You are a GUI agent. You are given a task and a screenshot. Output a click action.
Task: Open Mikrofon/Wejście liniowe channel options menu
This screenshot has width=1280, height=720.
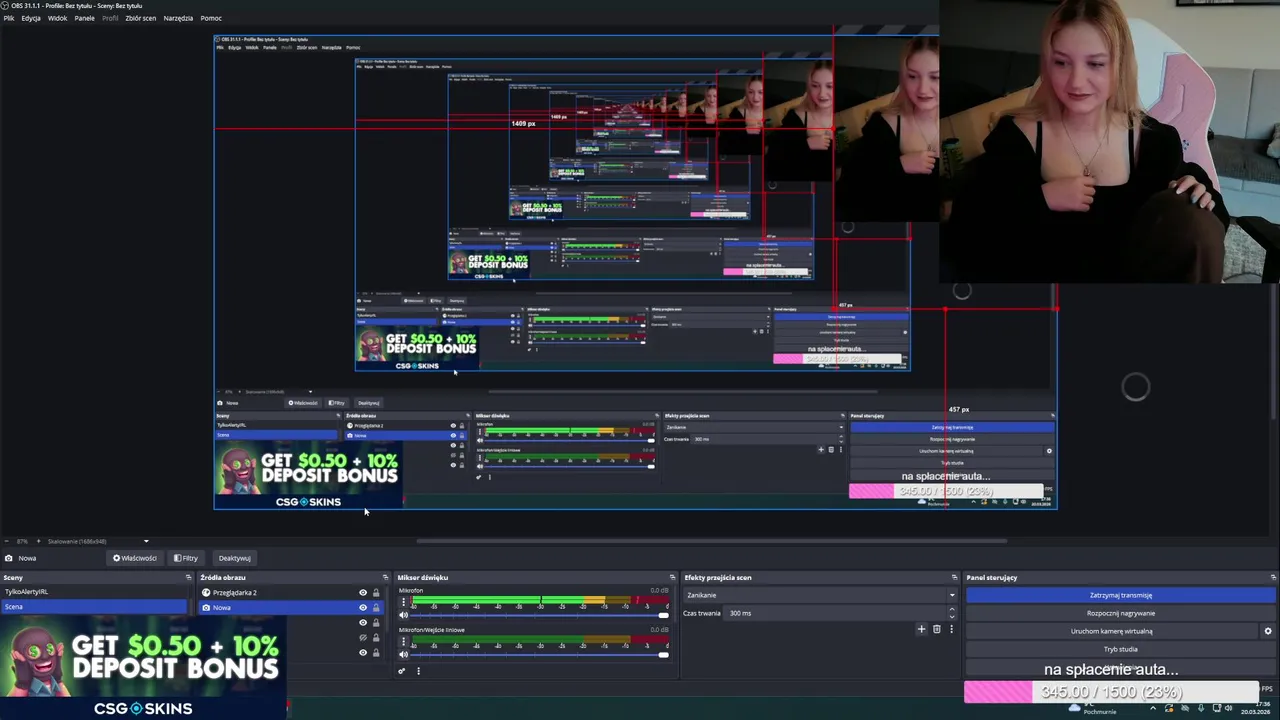(x=403, y=642)
